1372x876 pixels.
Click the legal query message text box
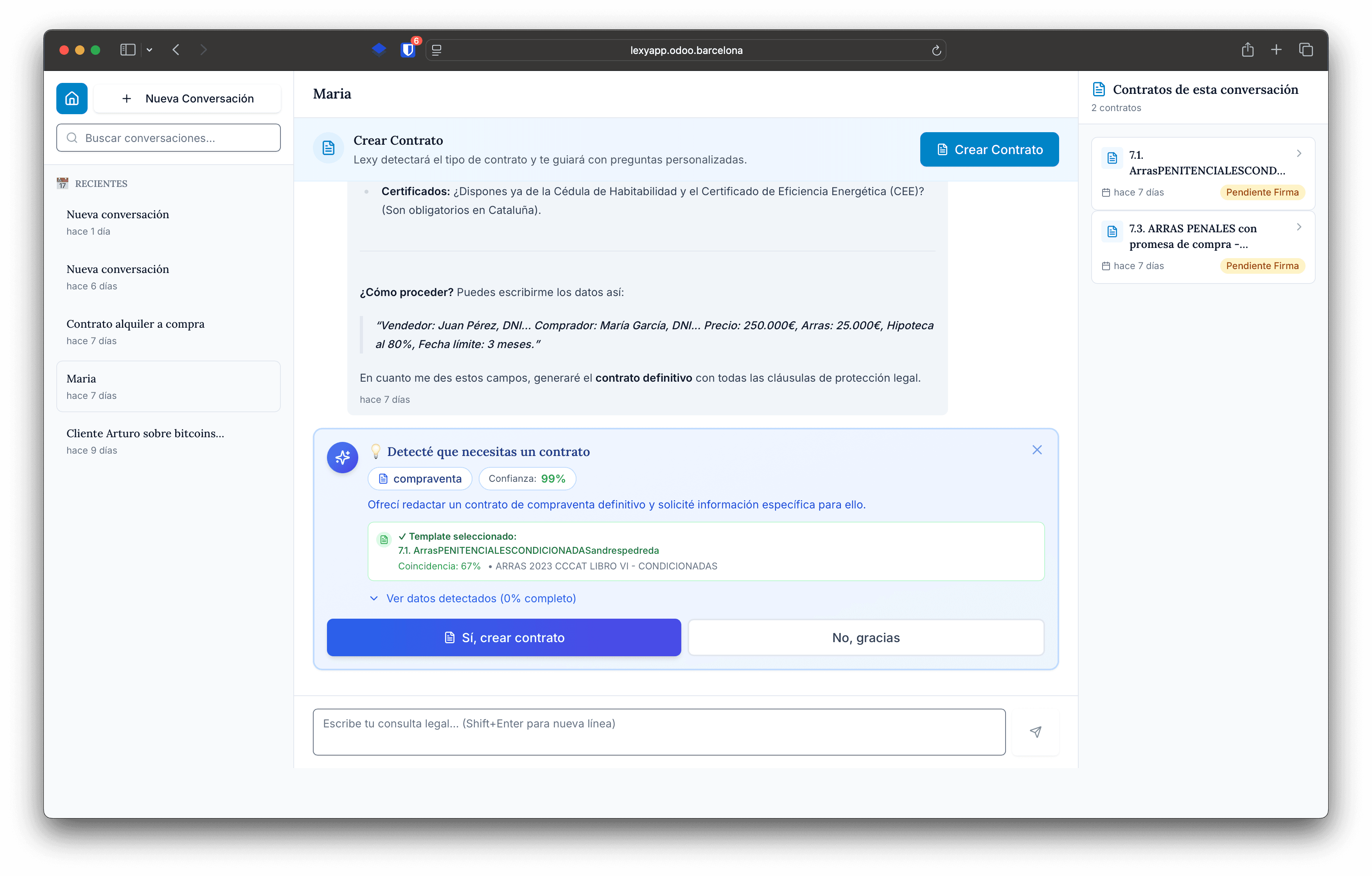click(x=659, y=732)
